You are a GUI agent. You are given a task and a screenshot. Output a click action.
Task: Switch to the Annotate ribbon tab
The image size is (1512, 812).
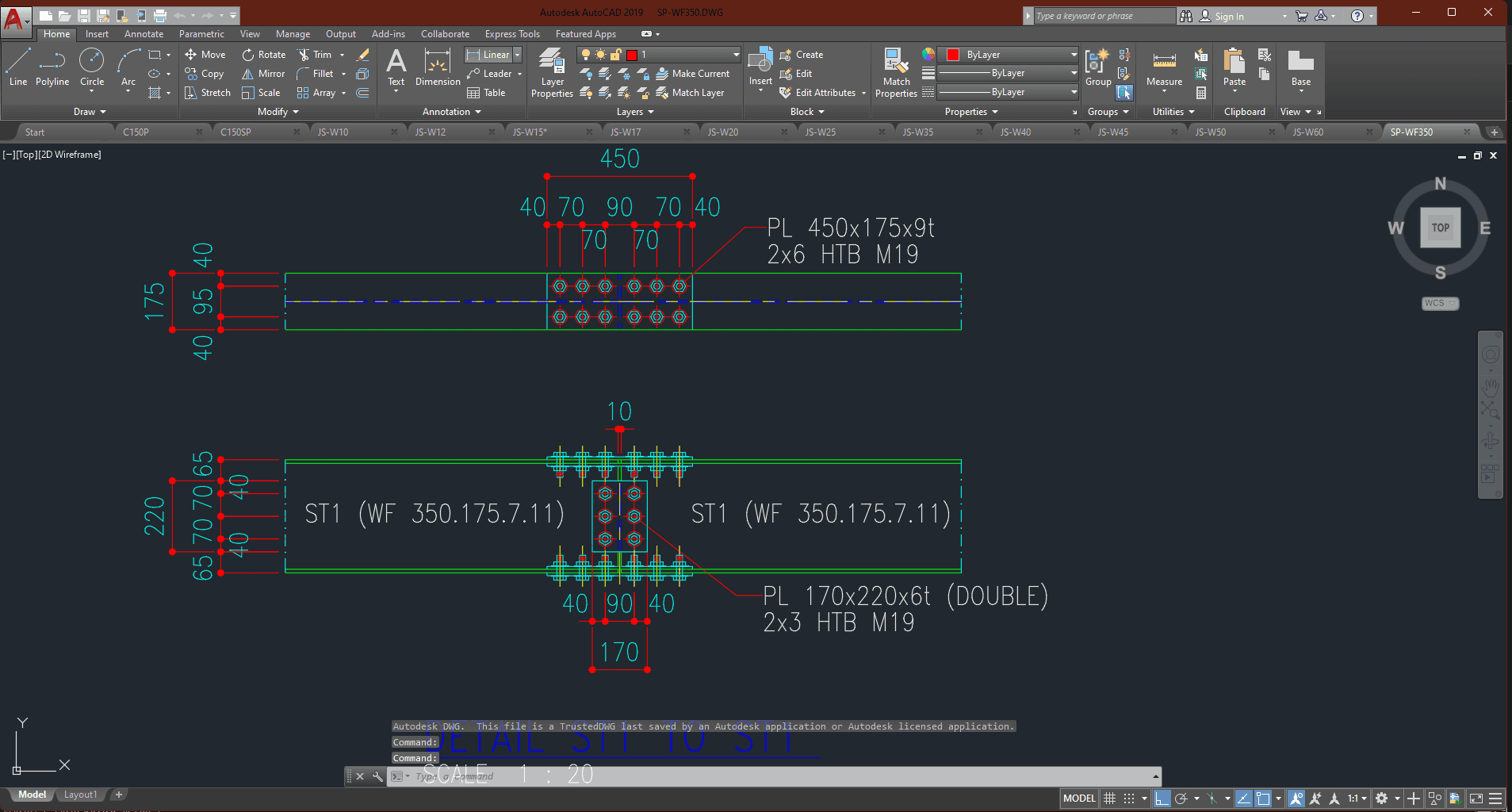[x=144, y=34]
